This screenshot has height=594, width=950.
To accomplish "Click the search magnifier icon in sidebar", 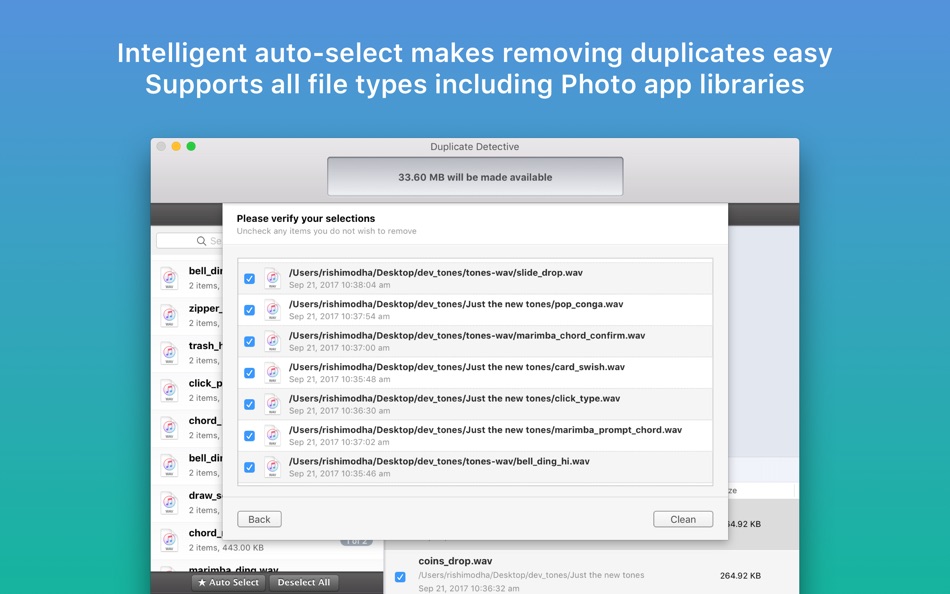I will click(201, 241).
